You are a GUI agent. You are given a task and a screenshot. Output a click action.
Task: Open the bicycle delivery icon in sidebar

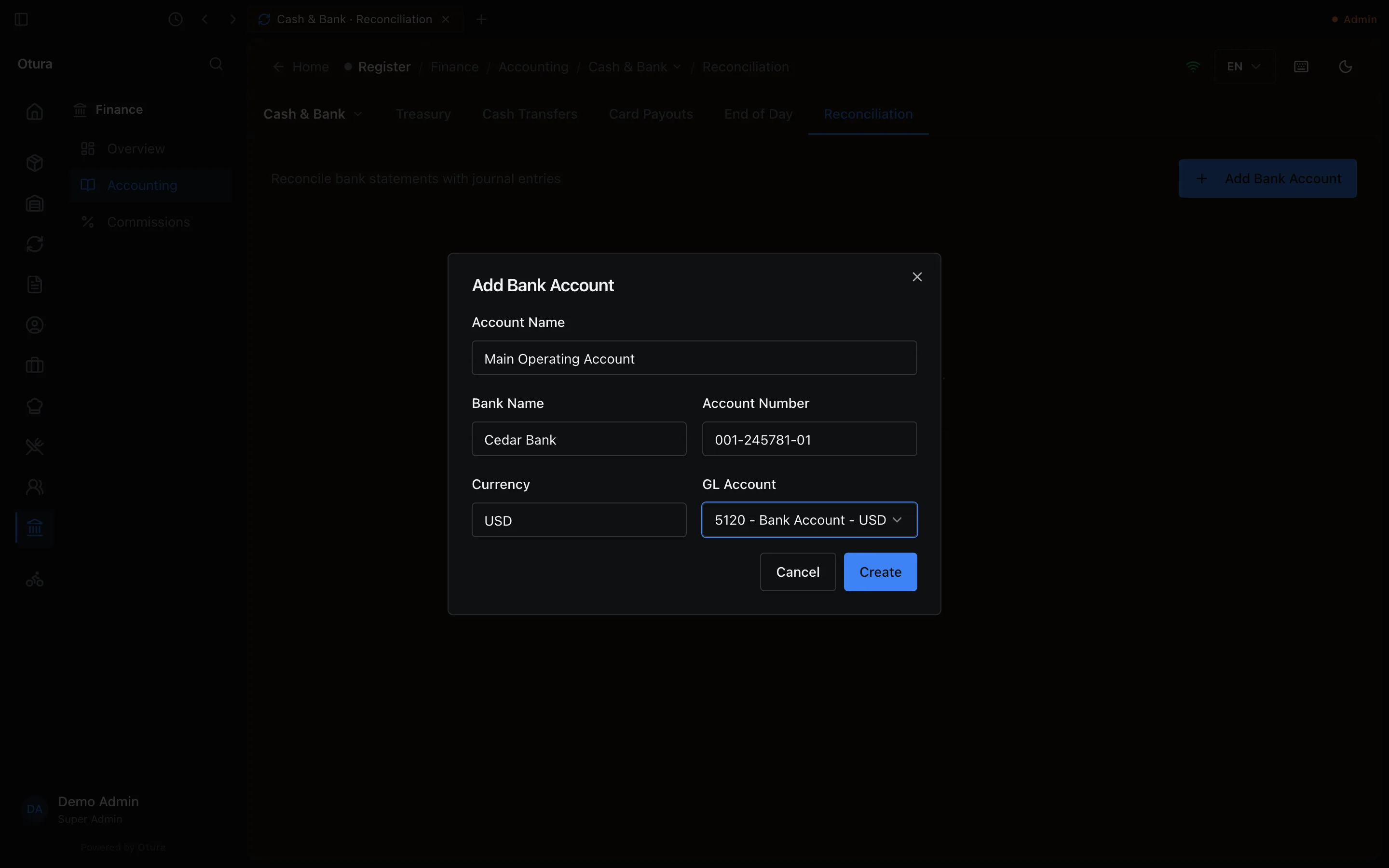(34, 580)
